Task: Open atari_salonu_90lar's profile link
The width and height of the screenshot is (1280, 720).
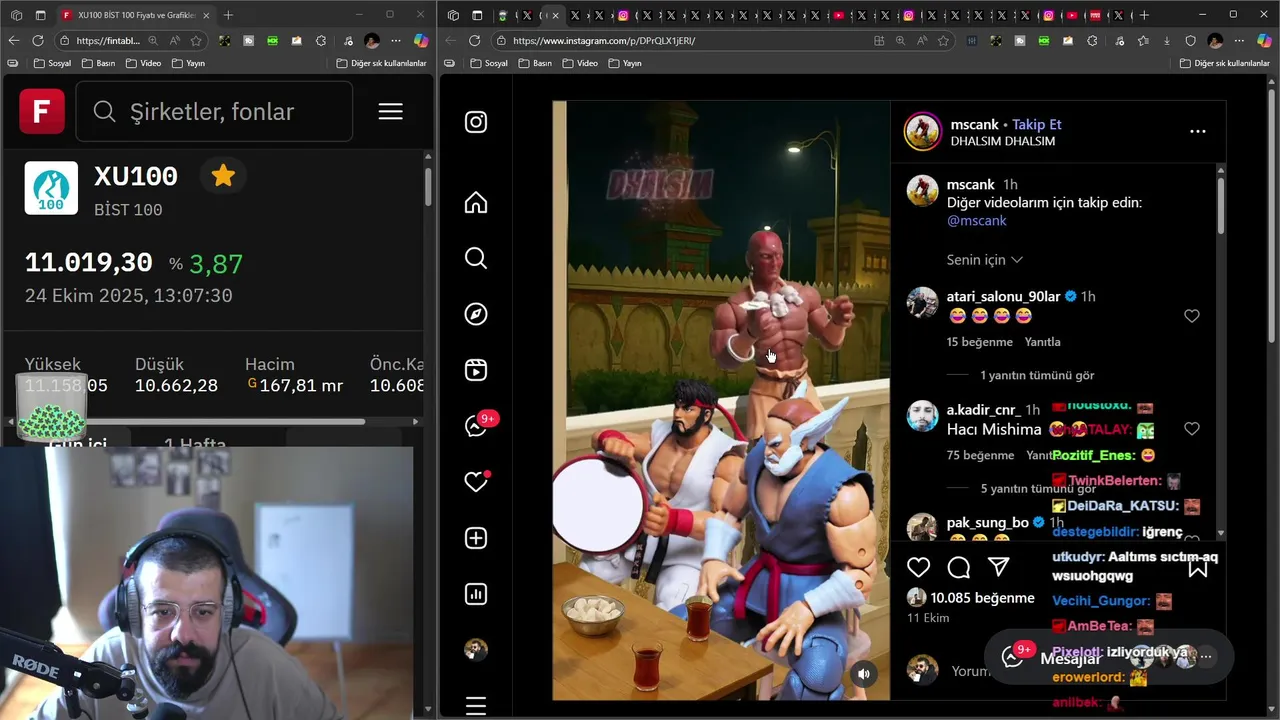Action: pos(1003,296)
